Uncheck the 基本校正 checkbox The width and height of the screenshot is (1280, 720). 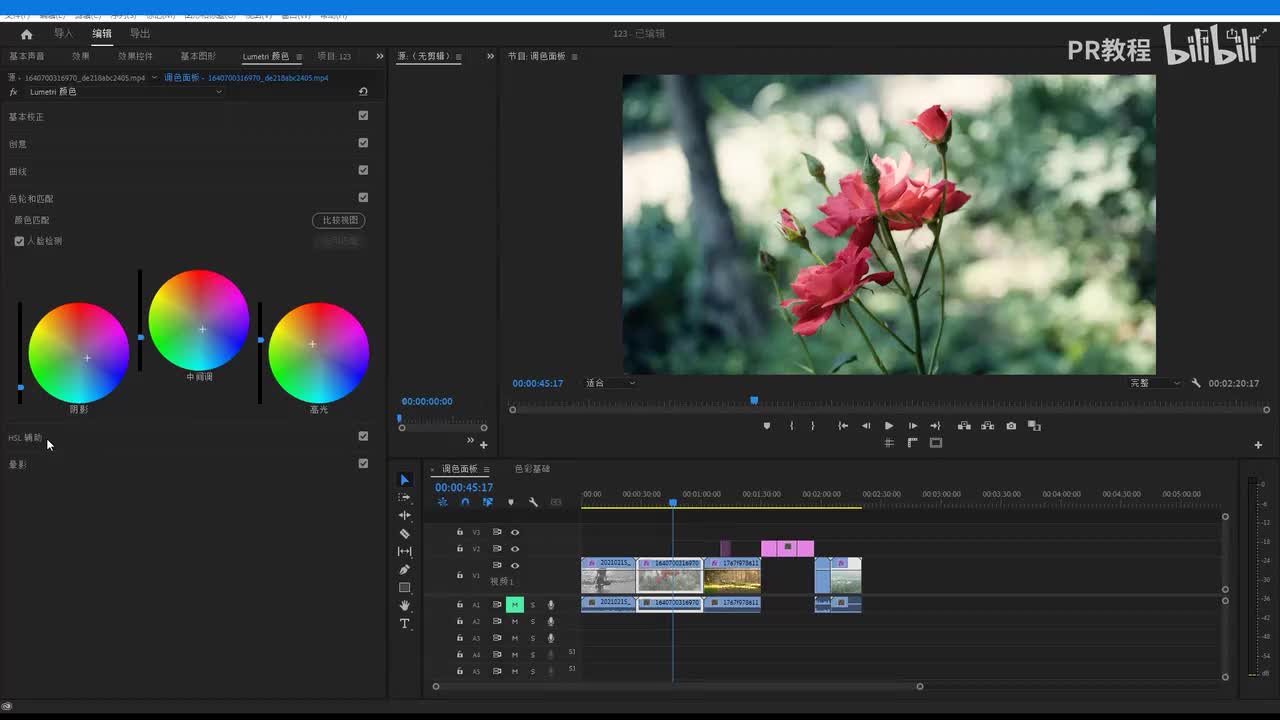click(x=363, y=116)
